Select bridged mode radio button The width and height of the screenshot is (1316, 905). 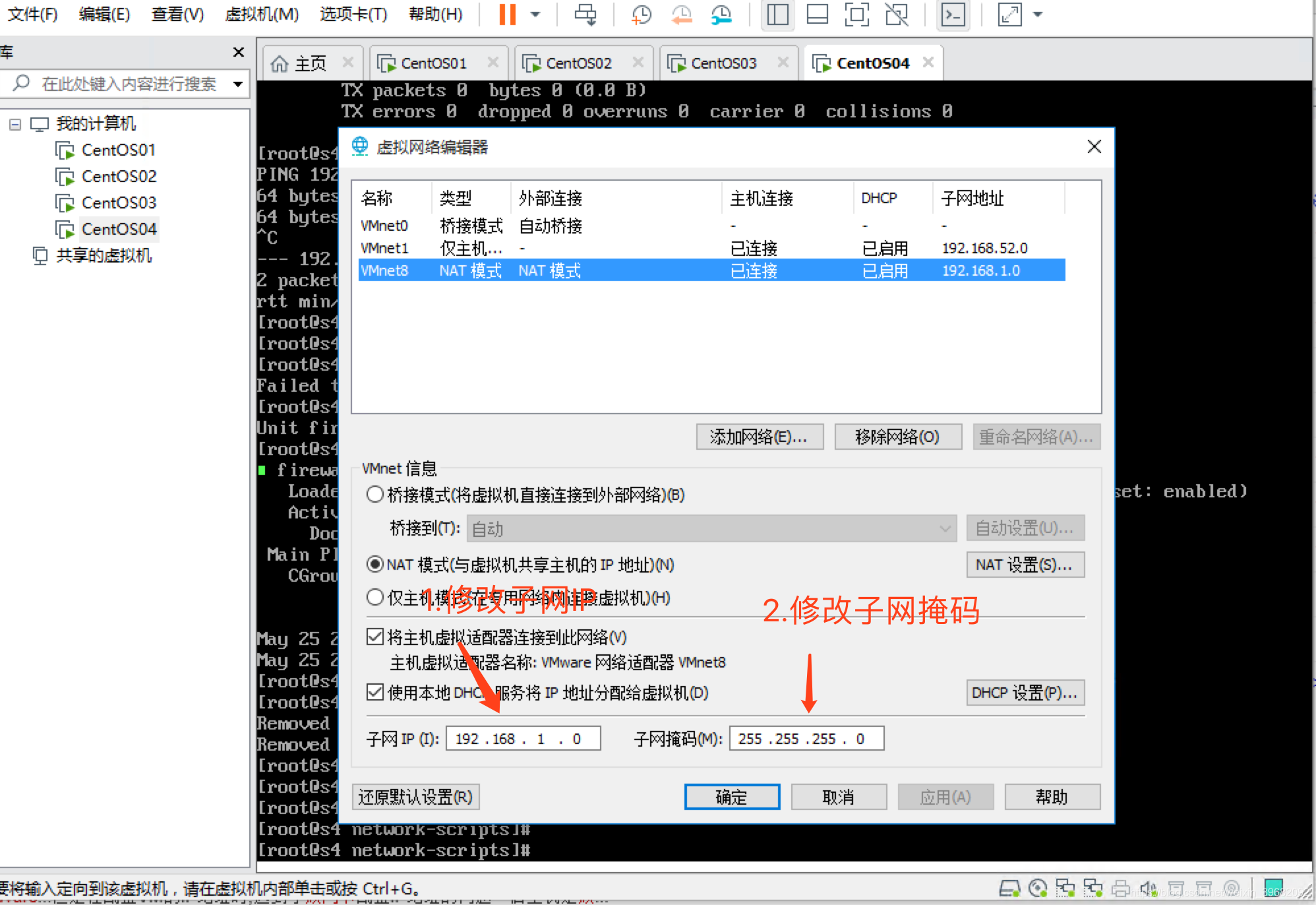pyautogui.click(x=375, y=494)
